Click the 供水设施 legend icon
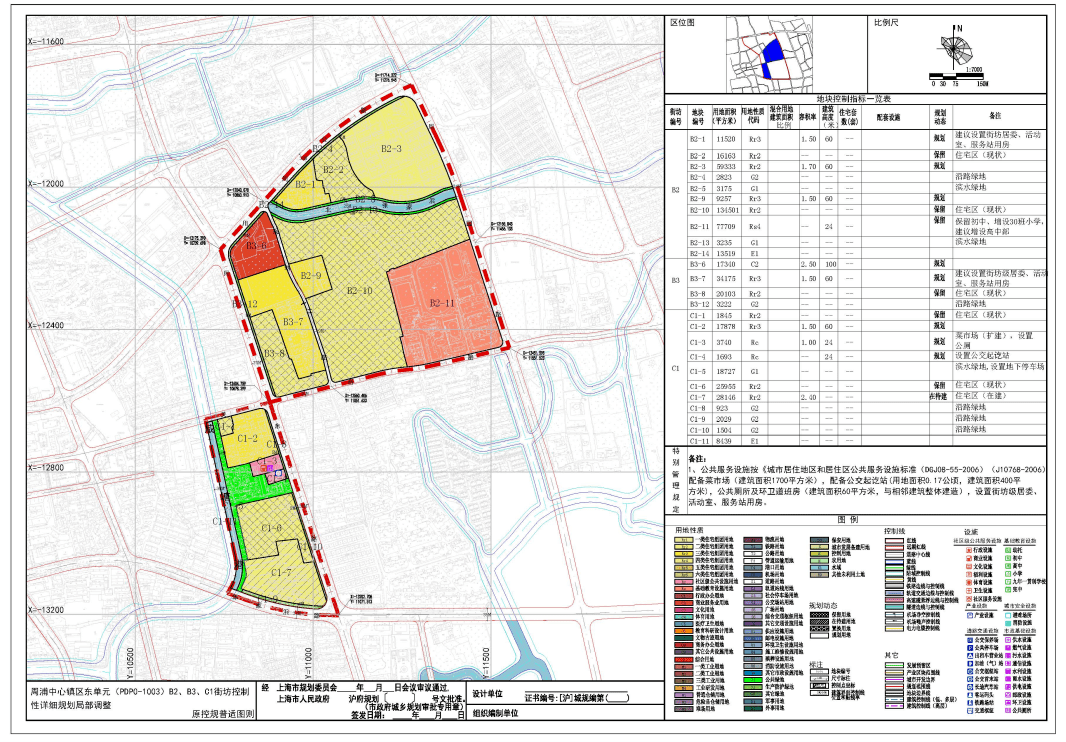This screenshot has height=742, width=1066. tap(1008, 640)
